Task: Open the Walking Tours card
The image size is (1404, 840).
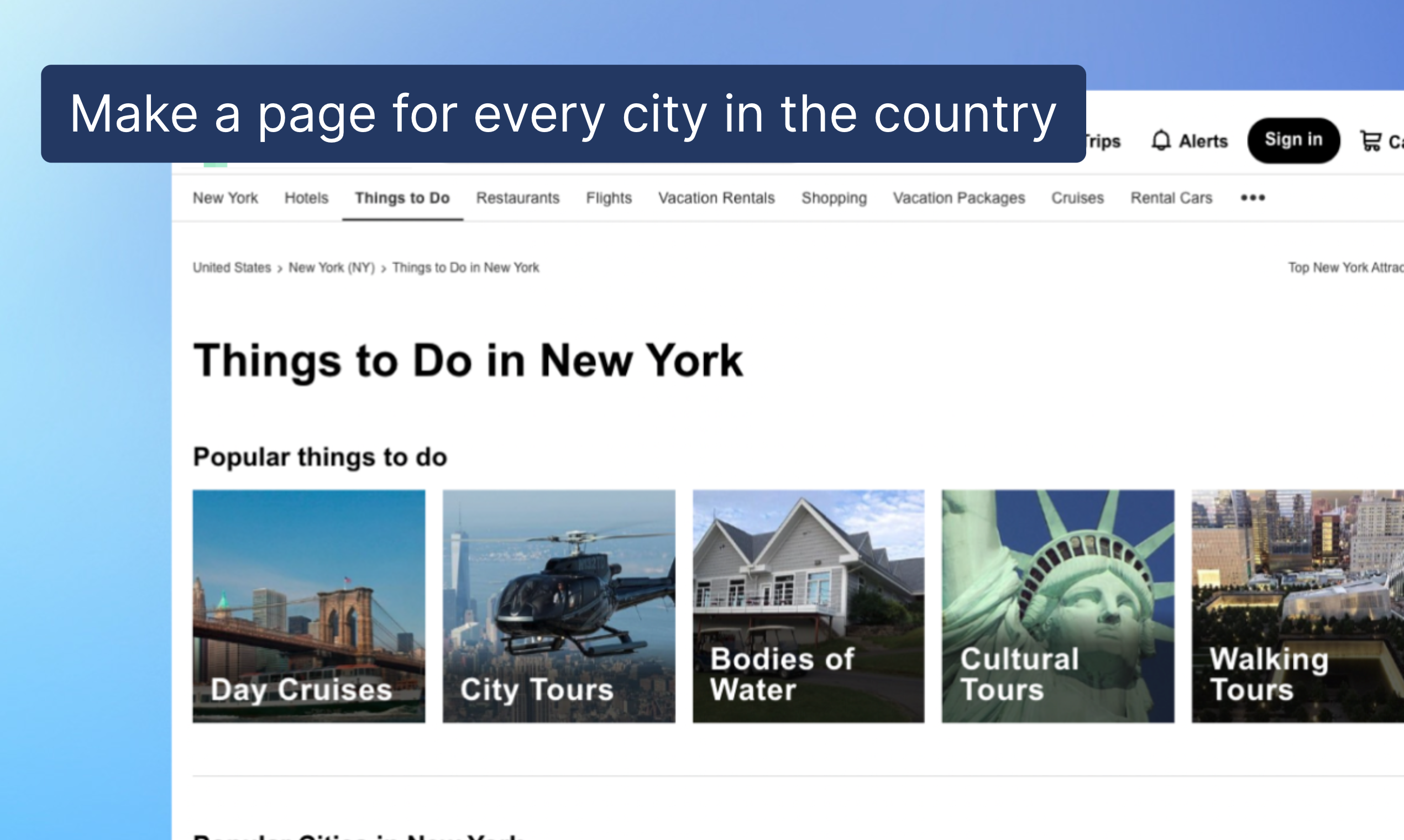Action: [x=1297, y=606]
